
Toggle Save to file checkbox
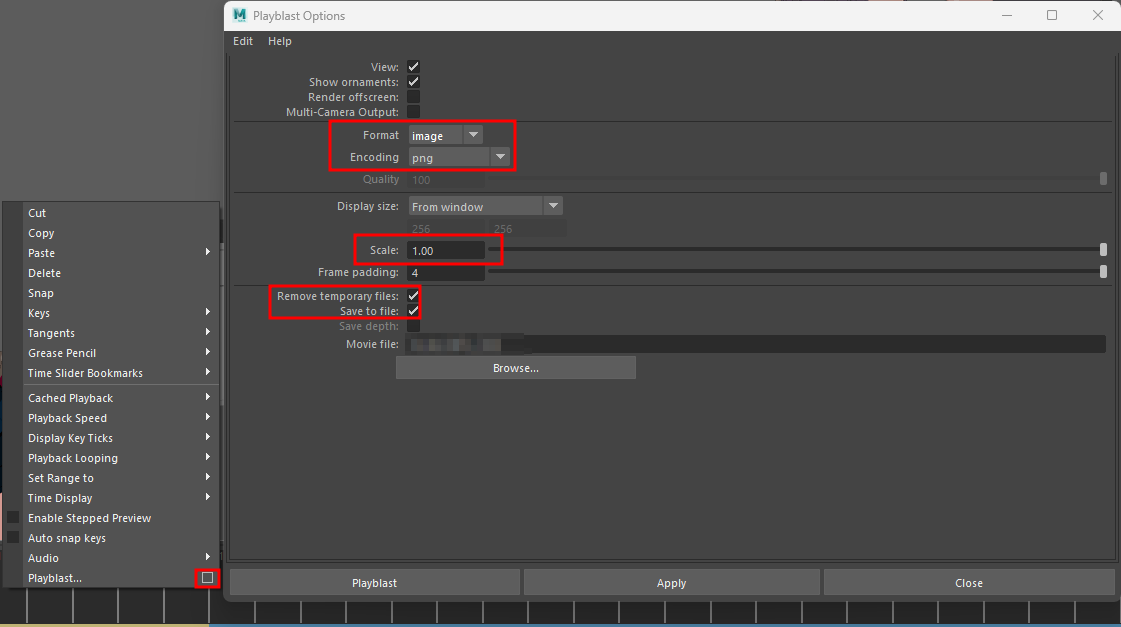point(413,311)
